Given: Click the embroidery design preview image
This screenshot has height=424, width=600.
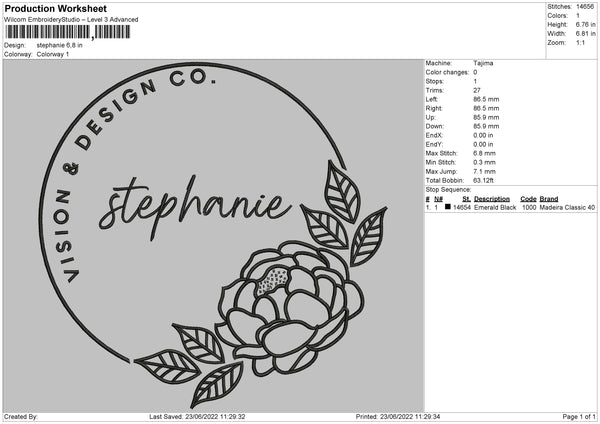Looking at the screenshot, I should (214, 236).
